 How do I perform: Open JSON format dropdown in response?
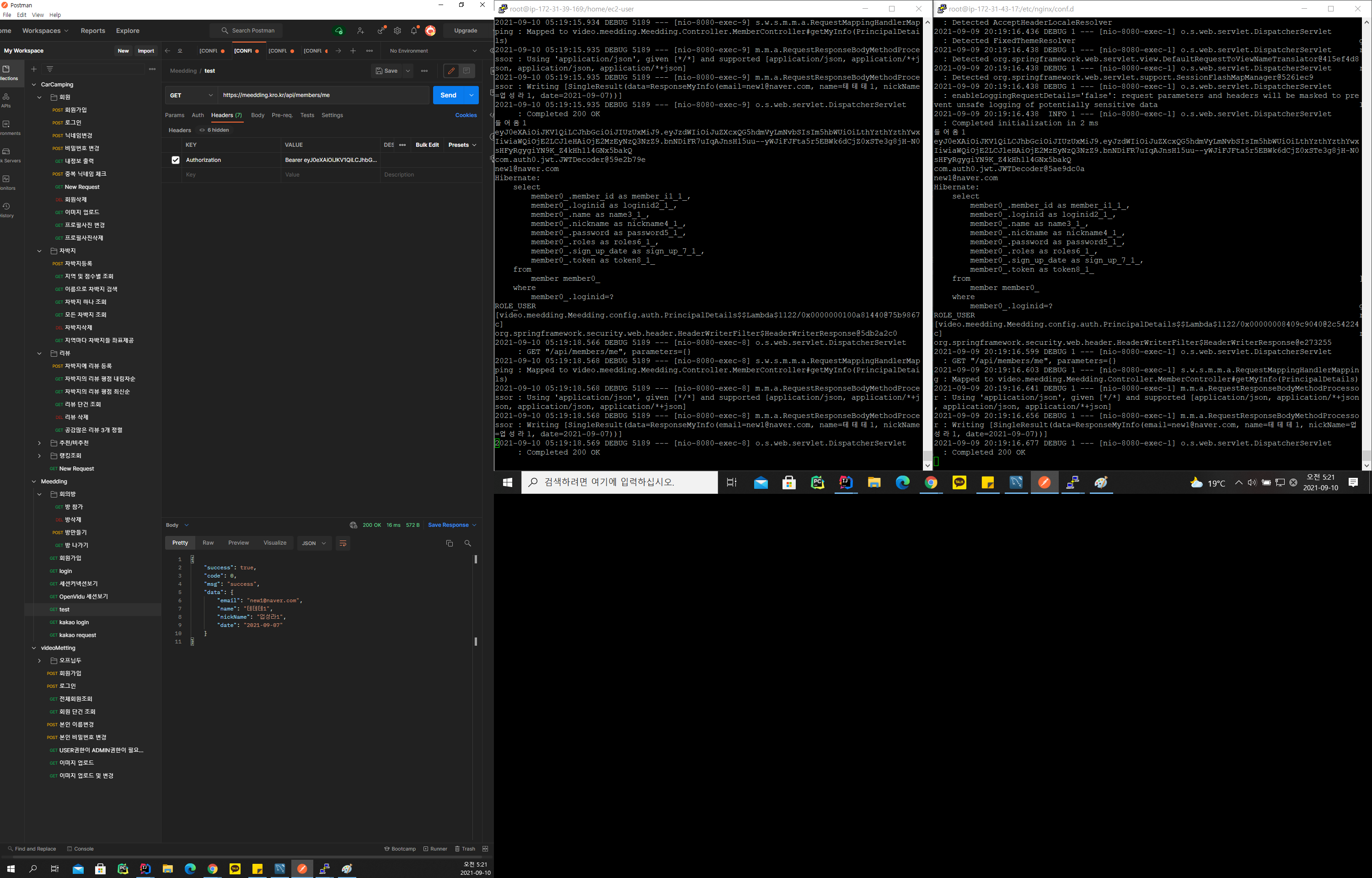tap(314, 543)
